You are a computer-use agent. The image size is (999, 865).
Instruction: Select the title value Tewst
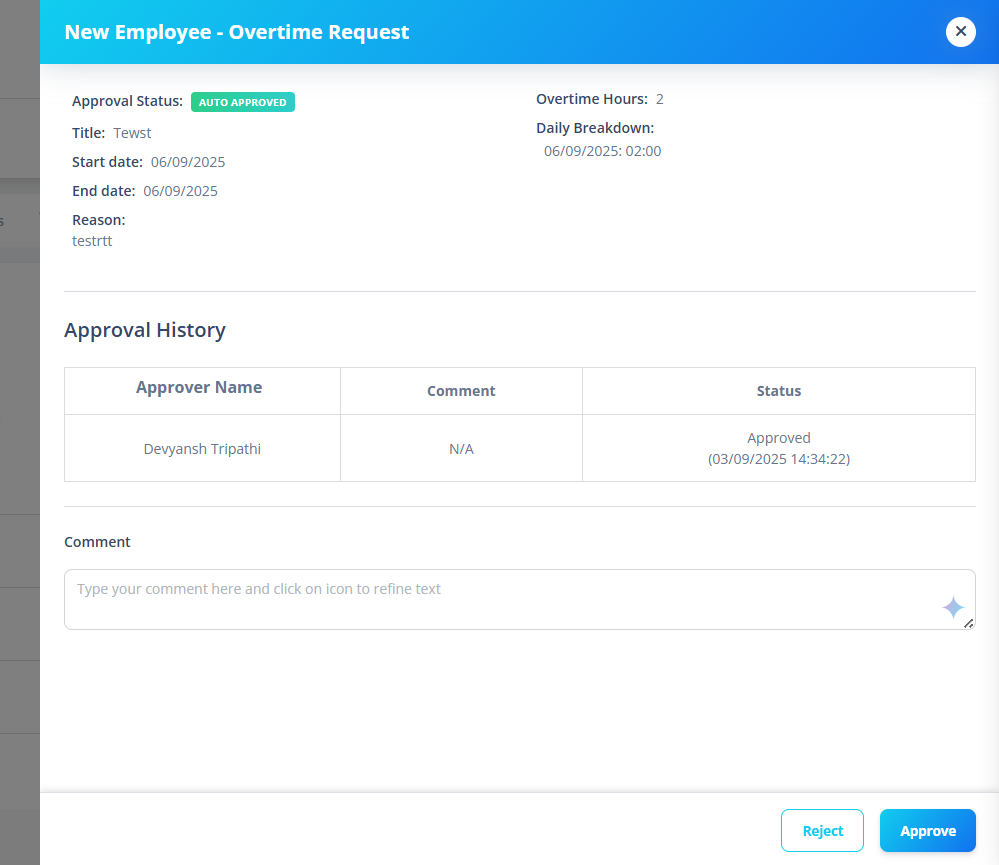click(132, 133)
